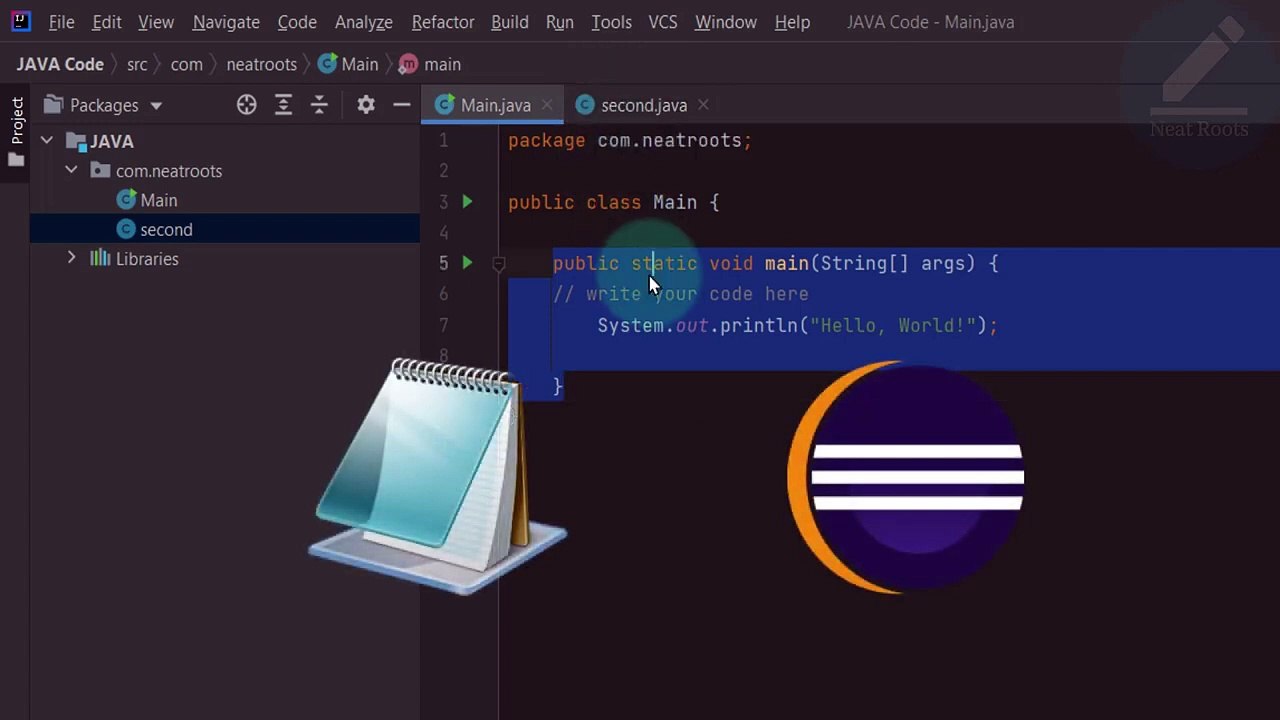
Task: Click package keyword on line 1
Action: [x=546, y=141]
